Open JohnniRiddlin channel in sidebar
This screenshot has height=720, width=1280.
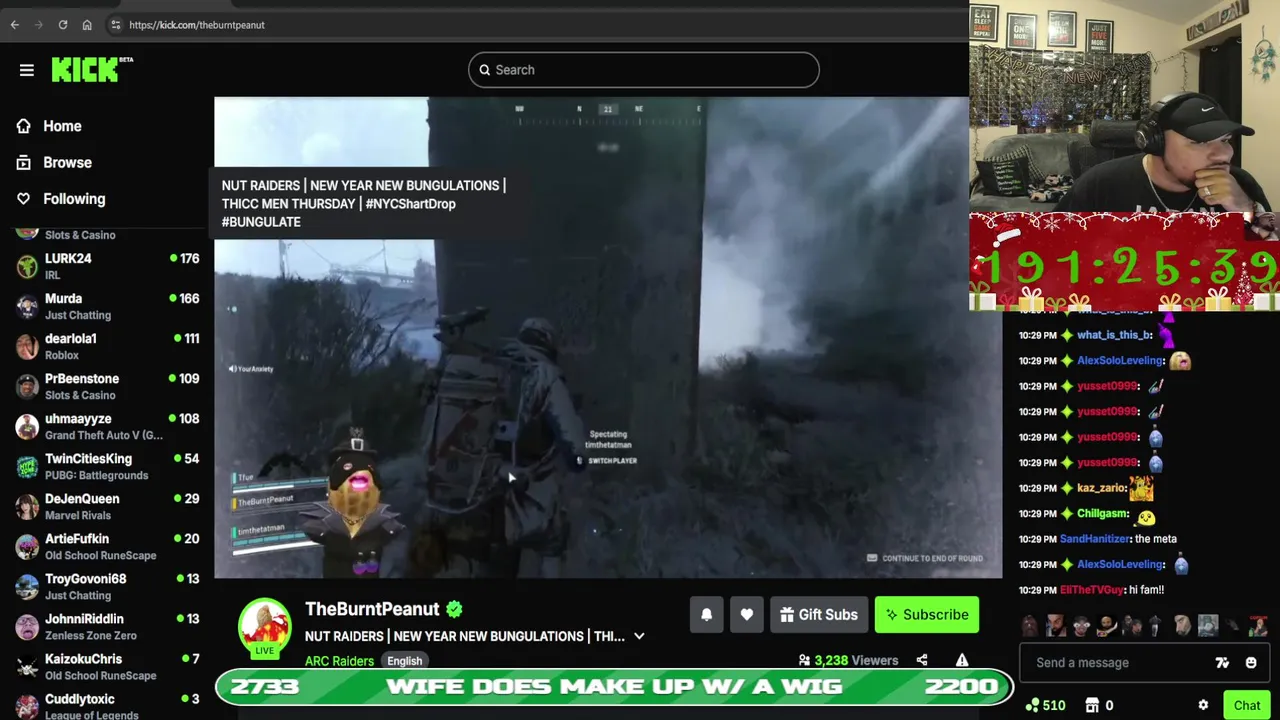click(107, 626)
